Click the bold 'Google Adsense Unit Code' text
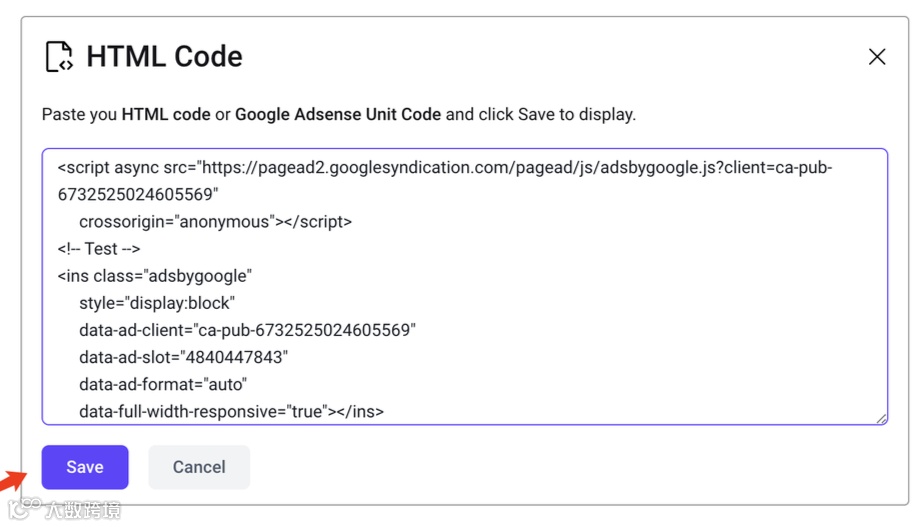Image resolution: width=921 pixels, height=527 pixels. [x=338, y=114]
